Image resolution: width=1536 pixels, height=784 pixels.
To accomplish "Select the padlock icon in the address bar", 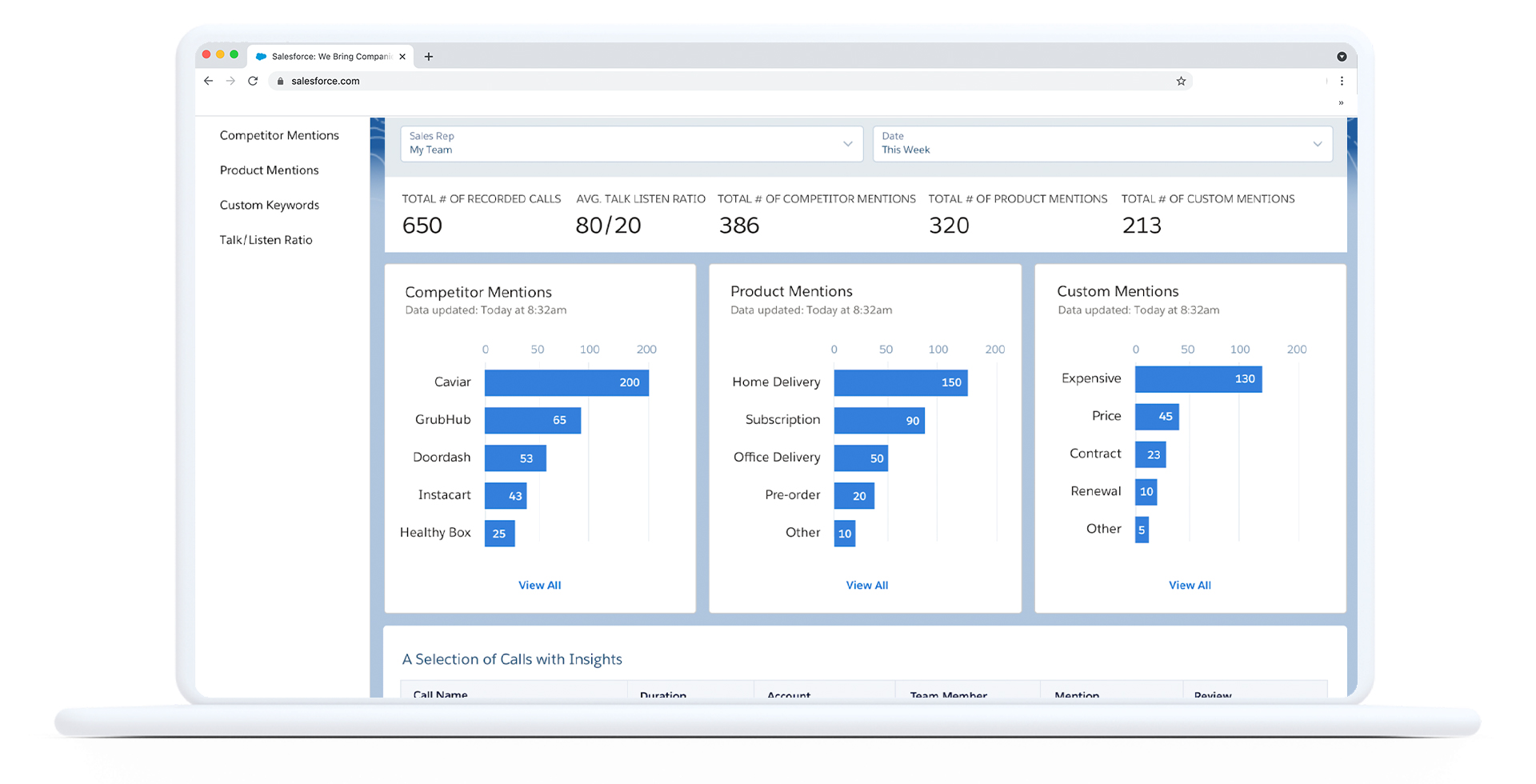I will click(279, 81).
